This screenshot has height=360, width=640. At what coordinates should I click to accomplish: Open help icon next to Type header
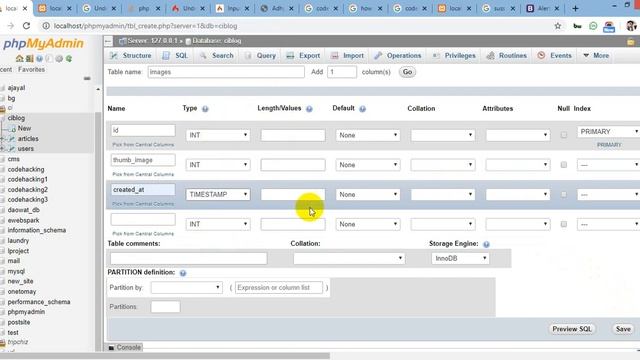pyautogui.click(x=205, y=109)
